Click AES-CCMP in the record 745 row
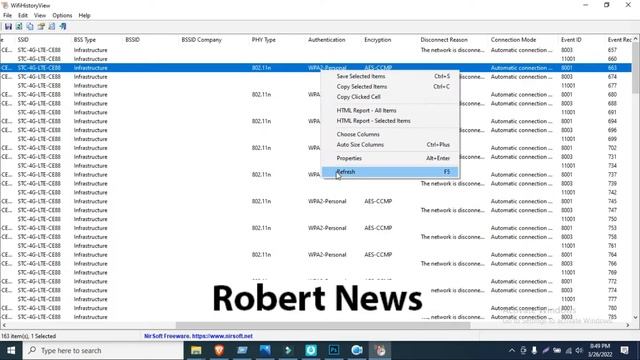This screenshot has width=640, height=360. (x=378, y=201)
